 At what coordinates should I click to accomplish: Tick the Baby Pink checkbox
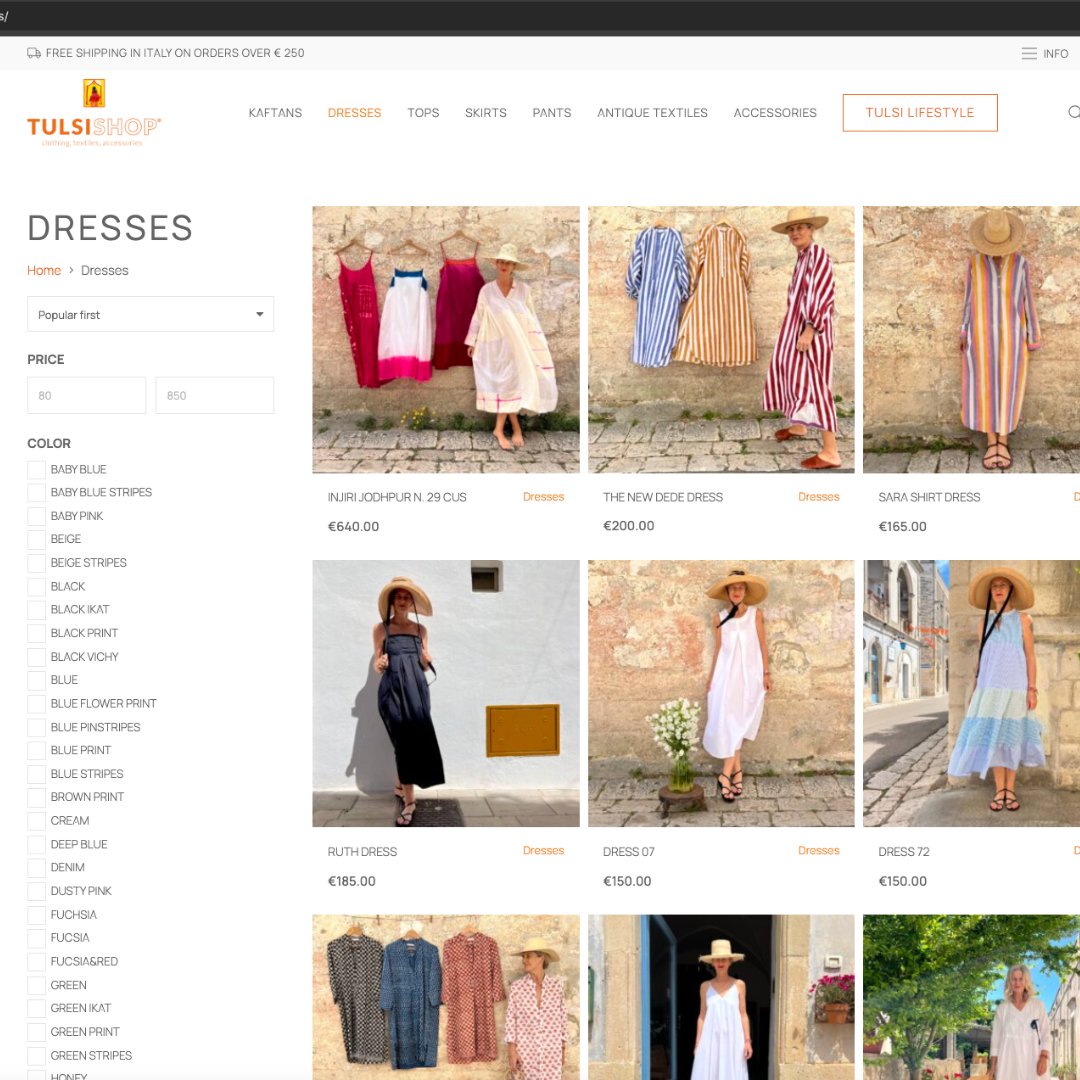point(37,516)
